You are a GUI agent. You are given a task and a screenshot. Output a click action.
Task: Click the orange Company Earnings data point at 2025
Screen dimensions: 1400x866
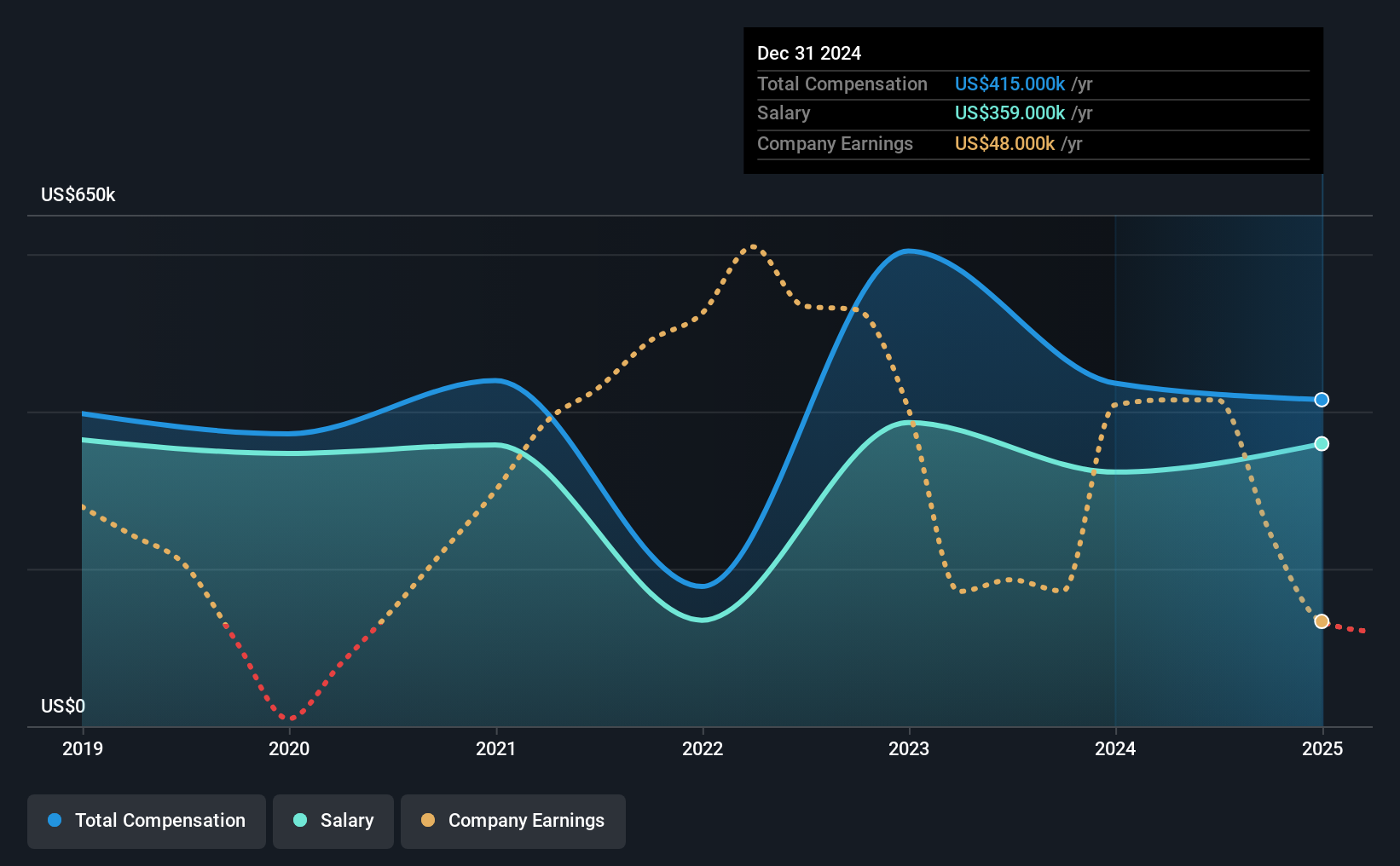coord(1322,621)
